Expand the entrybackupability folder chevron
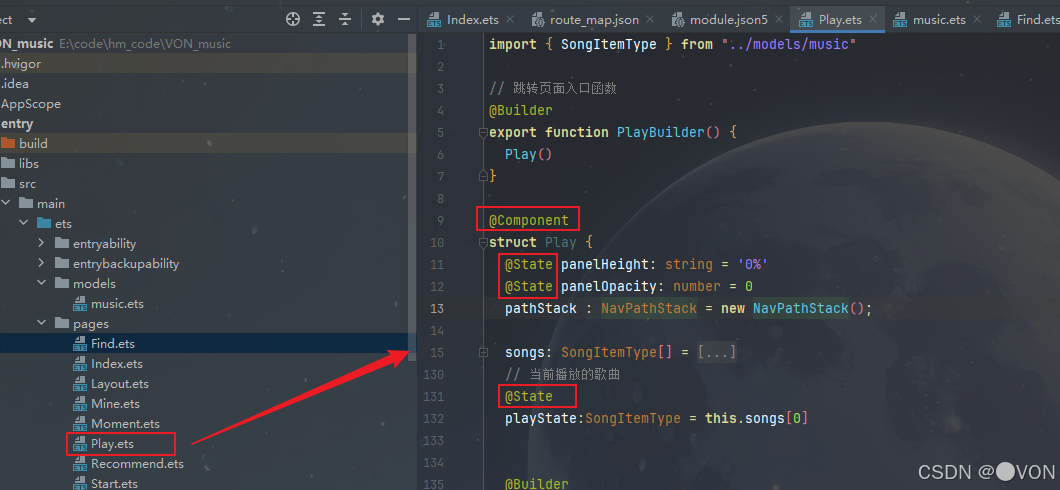Screen dimensions: 1060x490 [41, 264]
